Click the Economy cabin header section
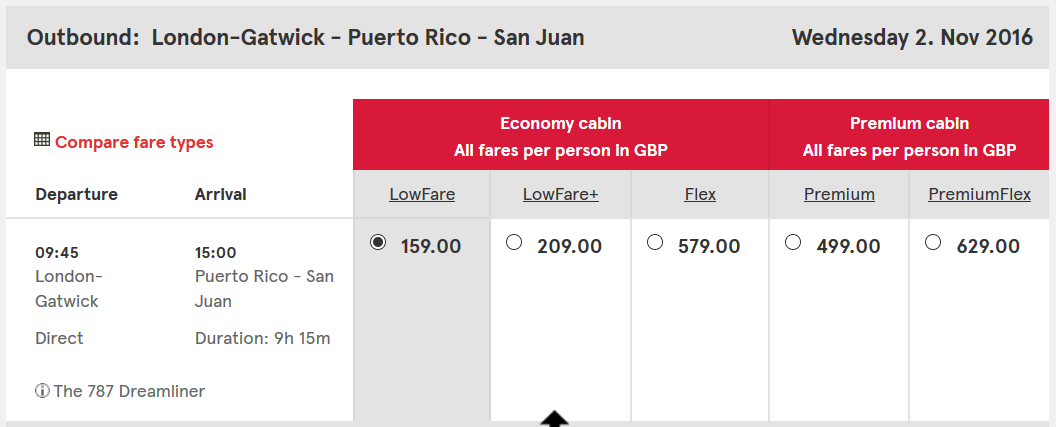 [561, 135]
